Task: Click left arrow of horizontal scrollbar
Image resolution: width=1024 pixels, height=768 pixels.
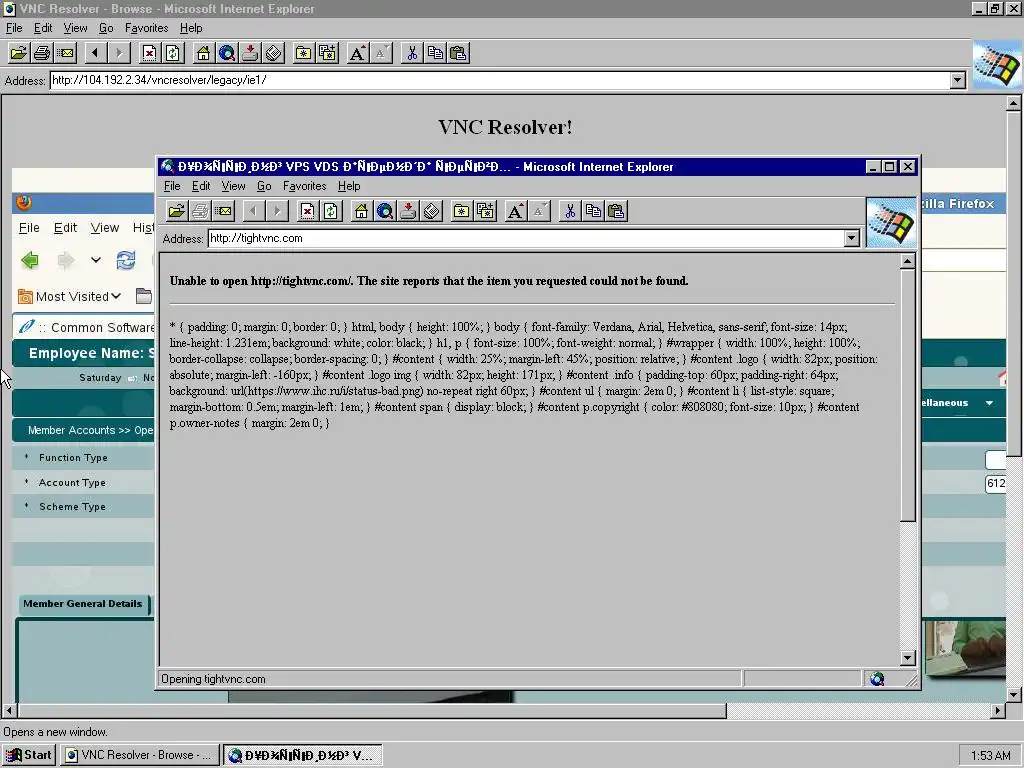Action: 9,711
